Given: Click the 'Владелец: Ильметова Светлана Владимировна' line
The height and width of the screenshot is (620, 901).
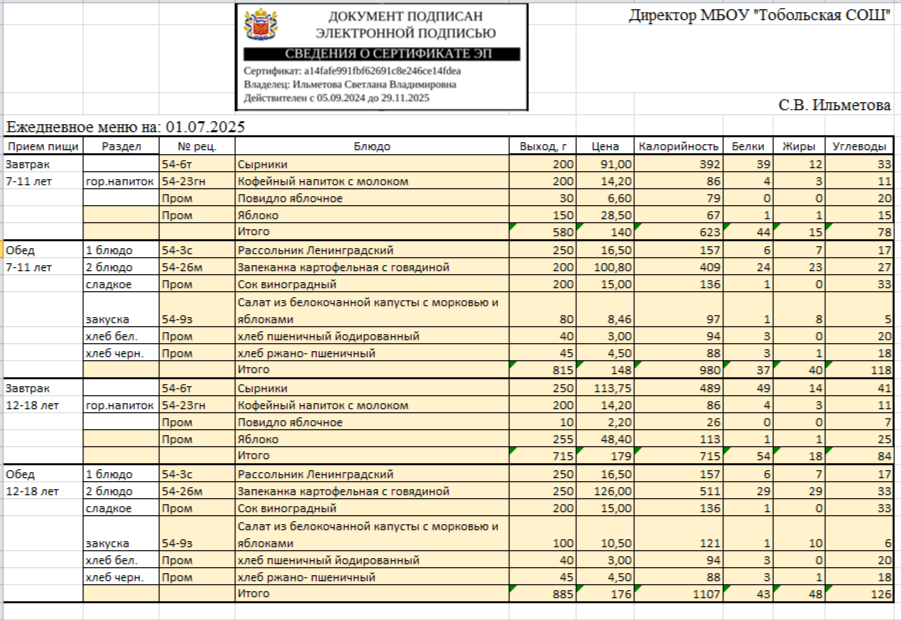Looking at the screenshot, I should [x=350, y=84].
